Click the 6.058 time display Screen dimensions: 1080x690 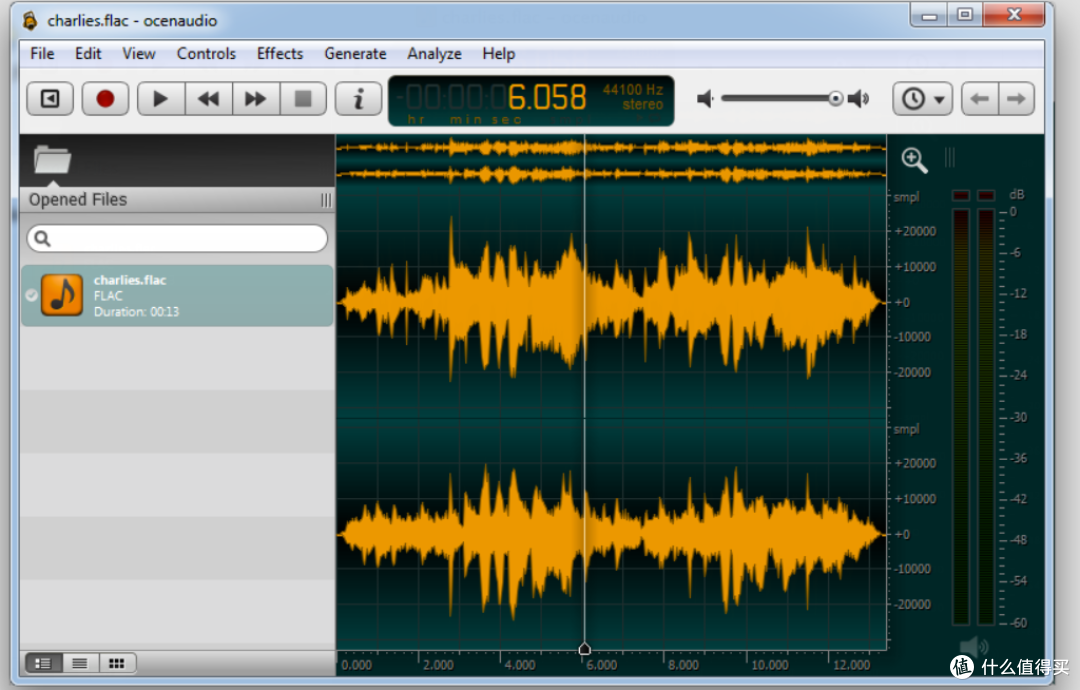tap(547, 97)
